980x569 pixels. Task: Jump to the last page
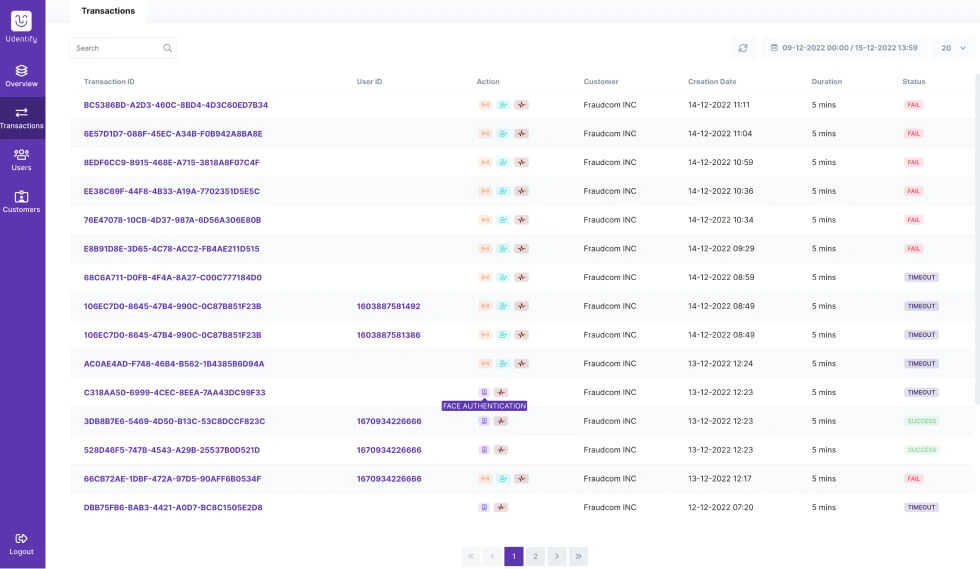click(578, 556)
